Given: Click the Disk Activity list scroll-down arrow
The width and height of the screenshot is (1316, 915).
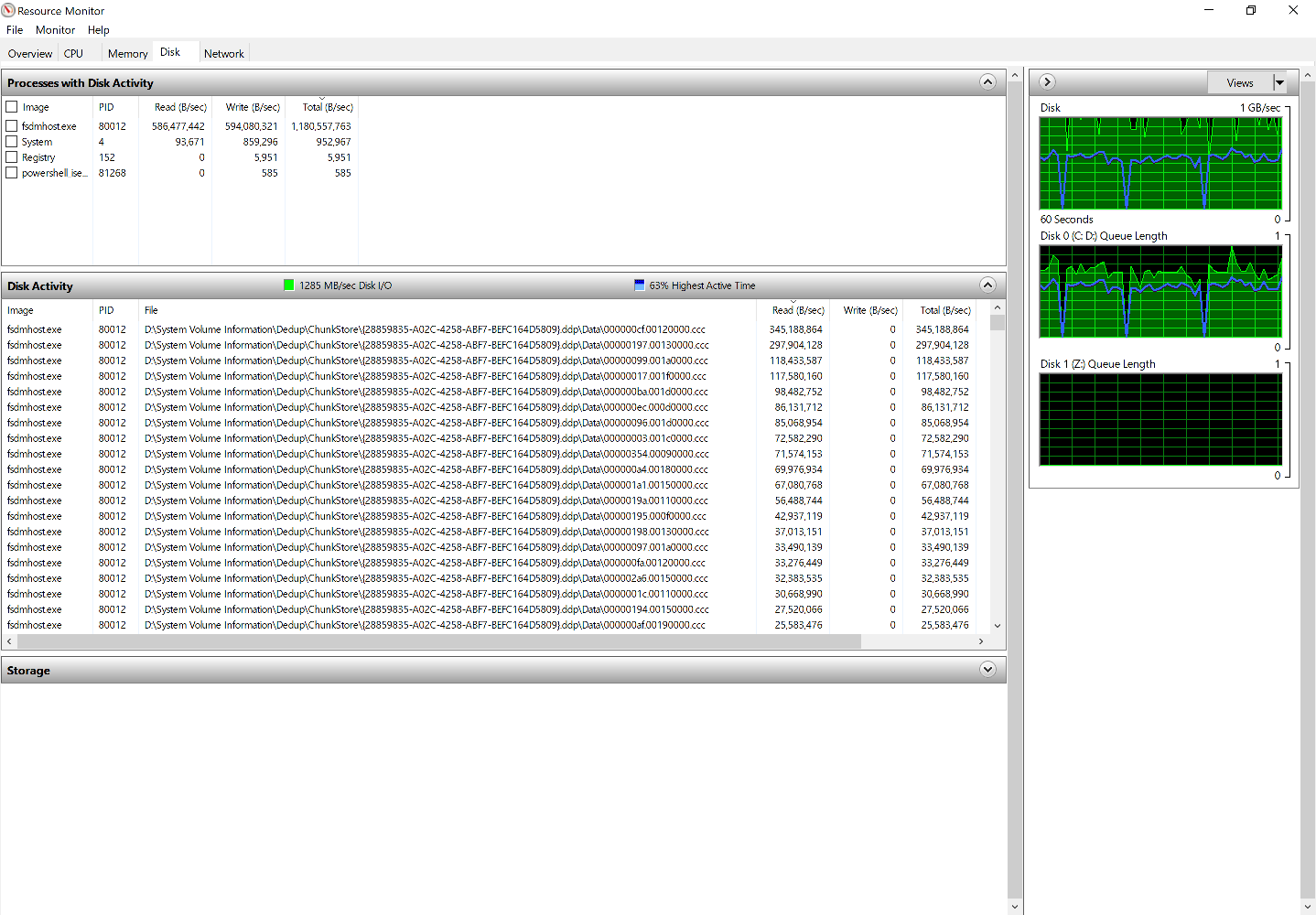Looking at the screenshot, I should pos(998,626).
